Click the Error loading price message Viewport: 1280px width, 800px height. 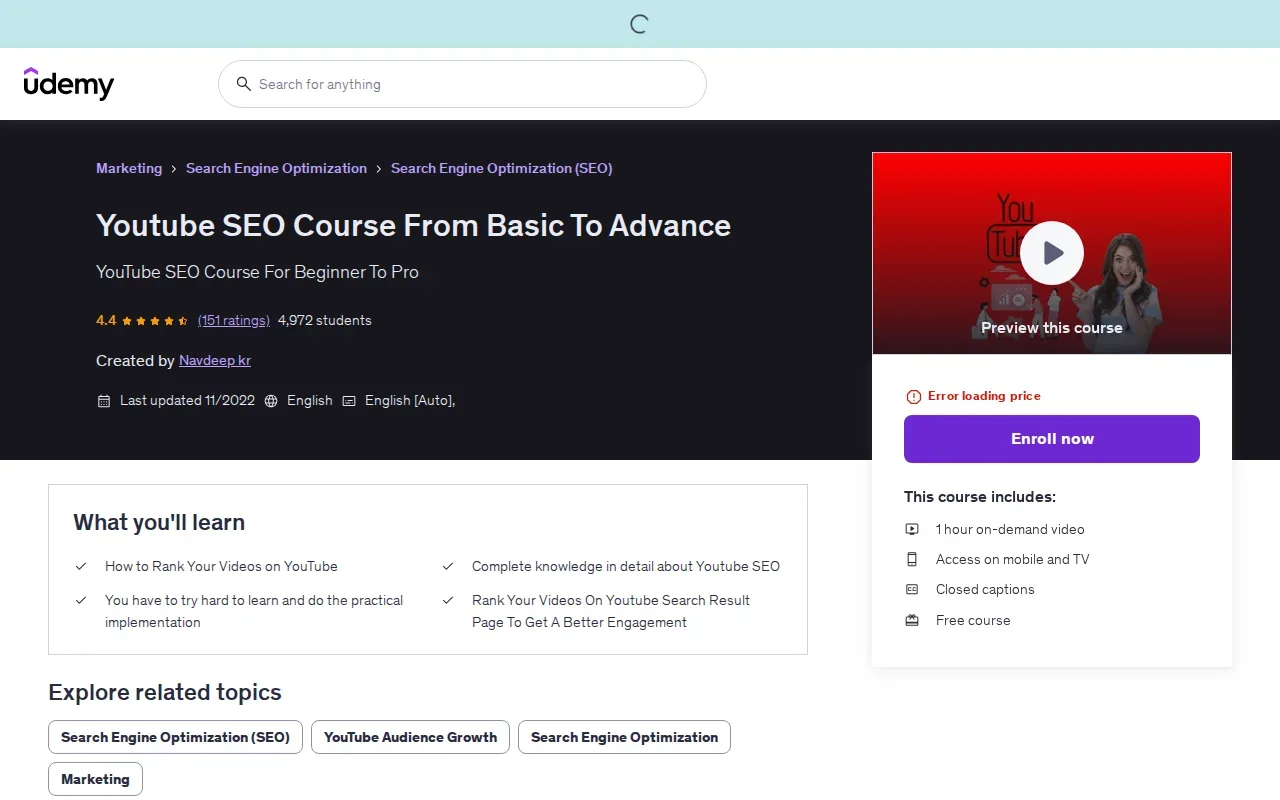[984, 396]
